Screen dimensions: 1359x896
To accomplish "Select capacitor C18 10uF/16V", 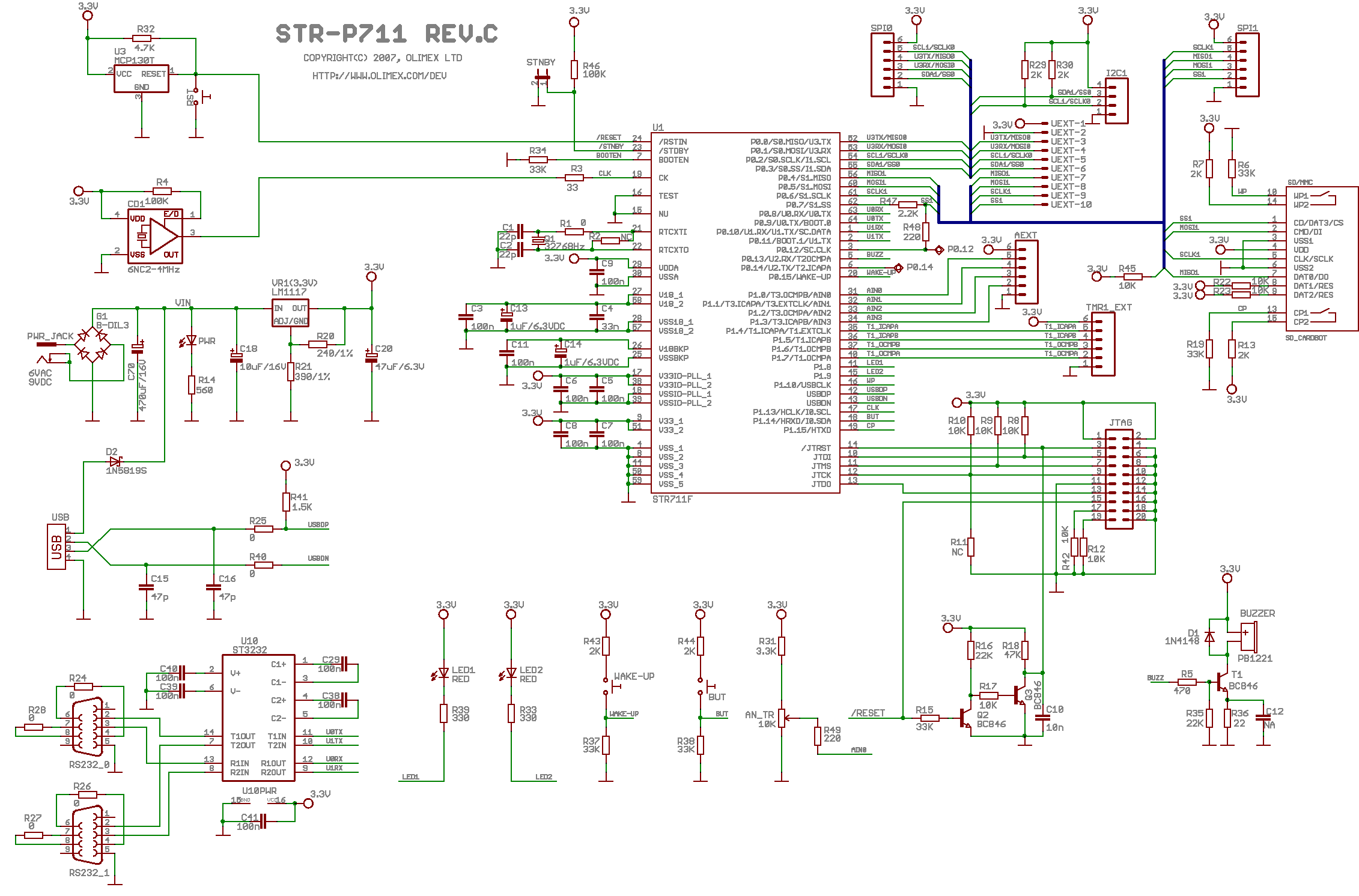I will 236,357.
